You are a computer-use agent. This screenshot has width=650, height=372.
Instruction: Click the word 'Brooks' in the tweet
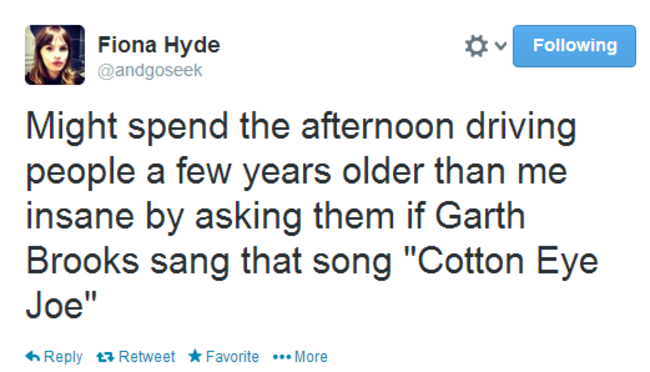tap(82, 260)
